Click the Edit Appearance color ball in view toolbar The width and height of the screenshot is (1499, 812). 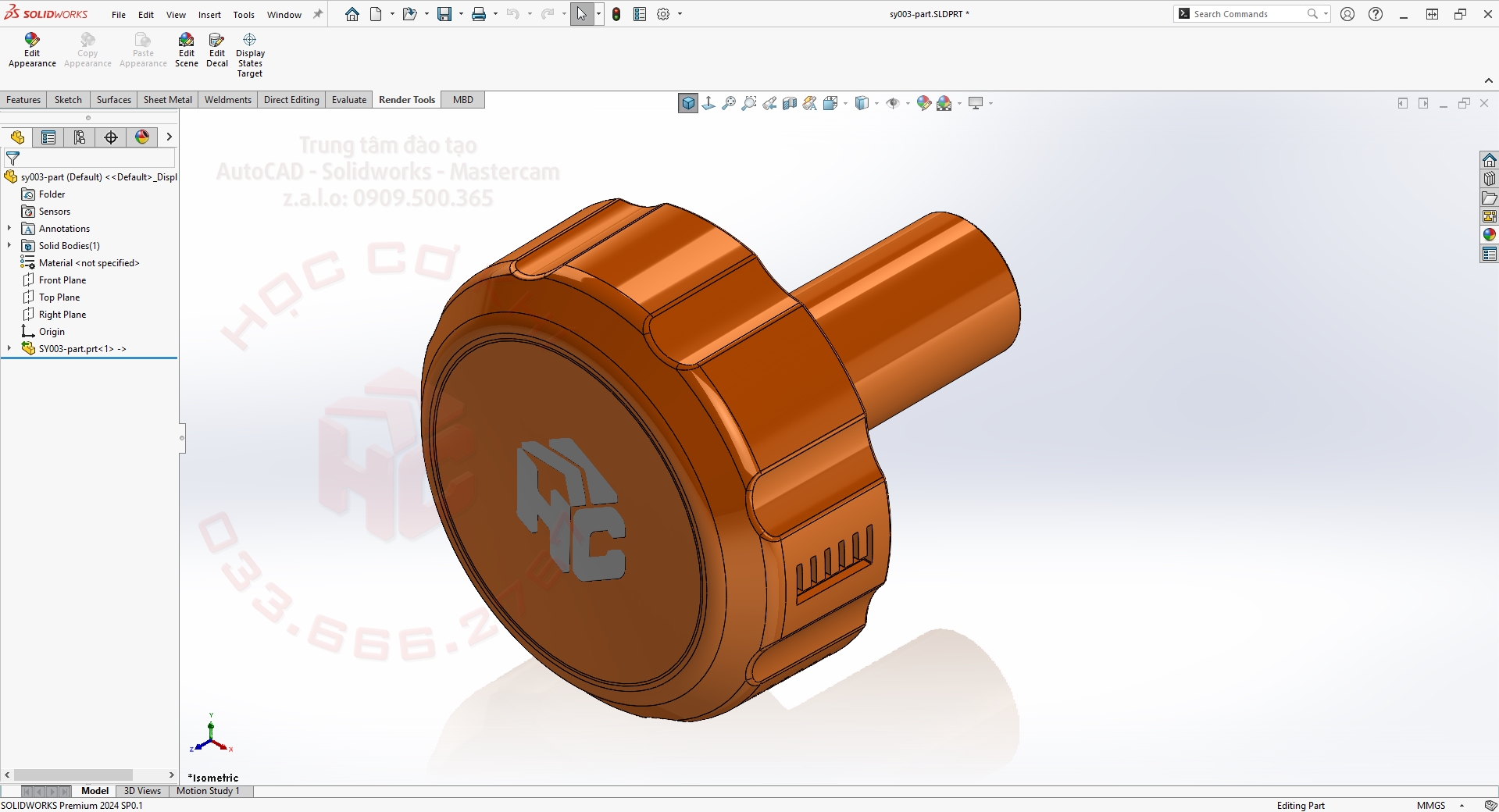924,103
